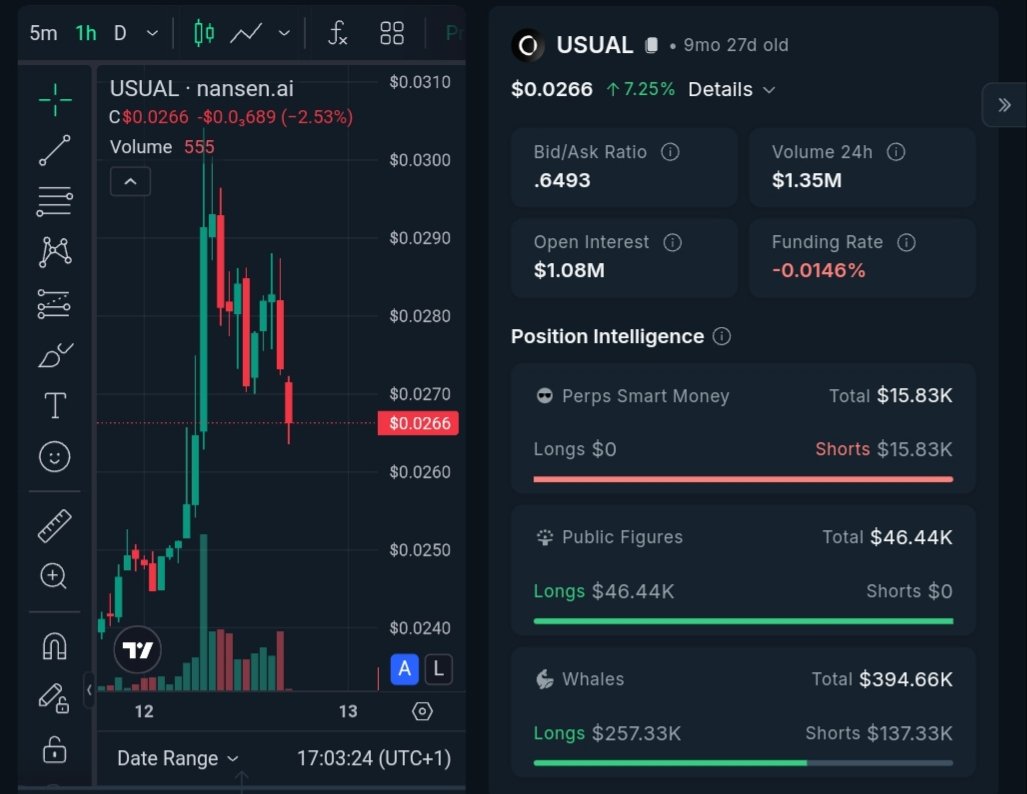Image resolution: width=1027 pixels, height=794 pixels.
Task: Select the trend line drawing tool
Action: [x=55, y=150]
